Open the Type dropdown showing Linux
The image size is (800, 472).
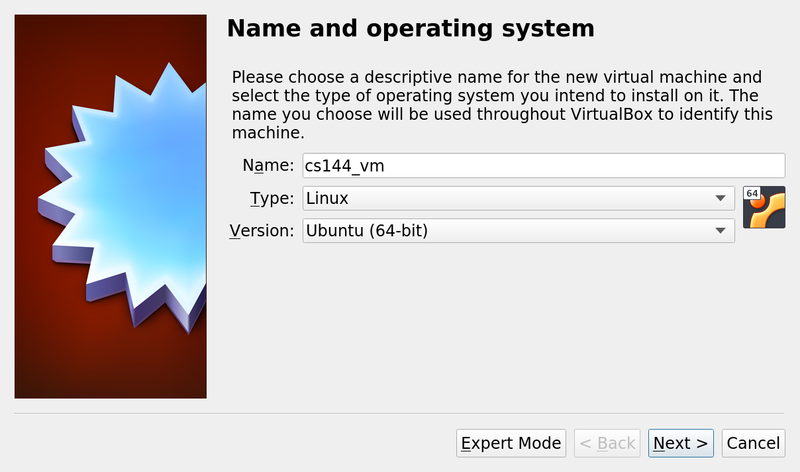point(518,198)
